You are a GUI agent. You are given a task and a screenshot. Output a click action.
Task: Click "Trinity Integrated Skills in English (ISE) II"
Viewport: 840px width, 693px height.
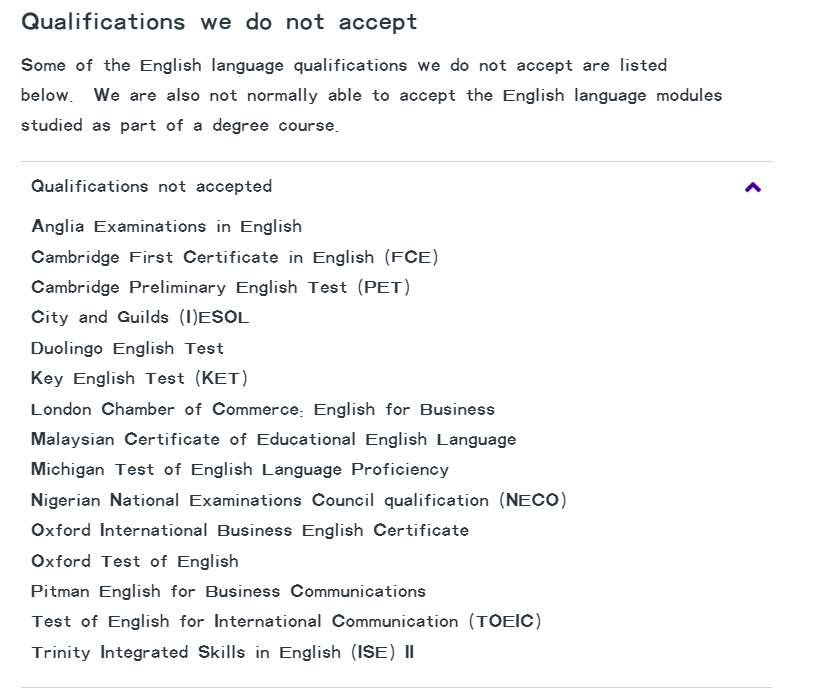tap(222, 653)
